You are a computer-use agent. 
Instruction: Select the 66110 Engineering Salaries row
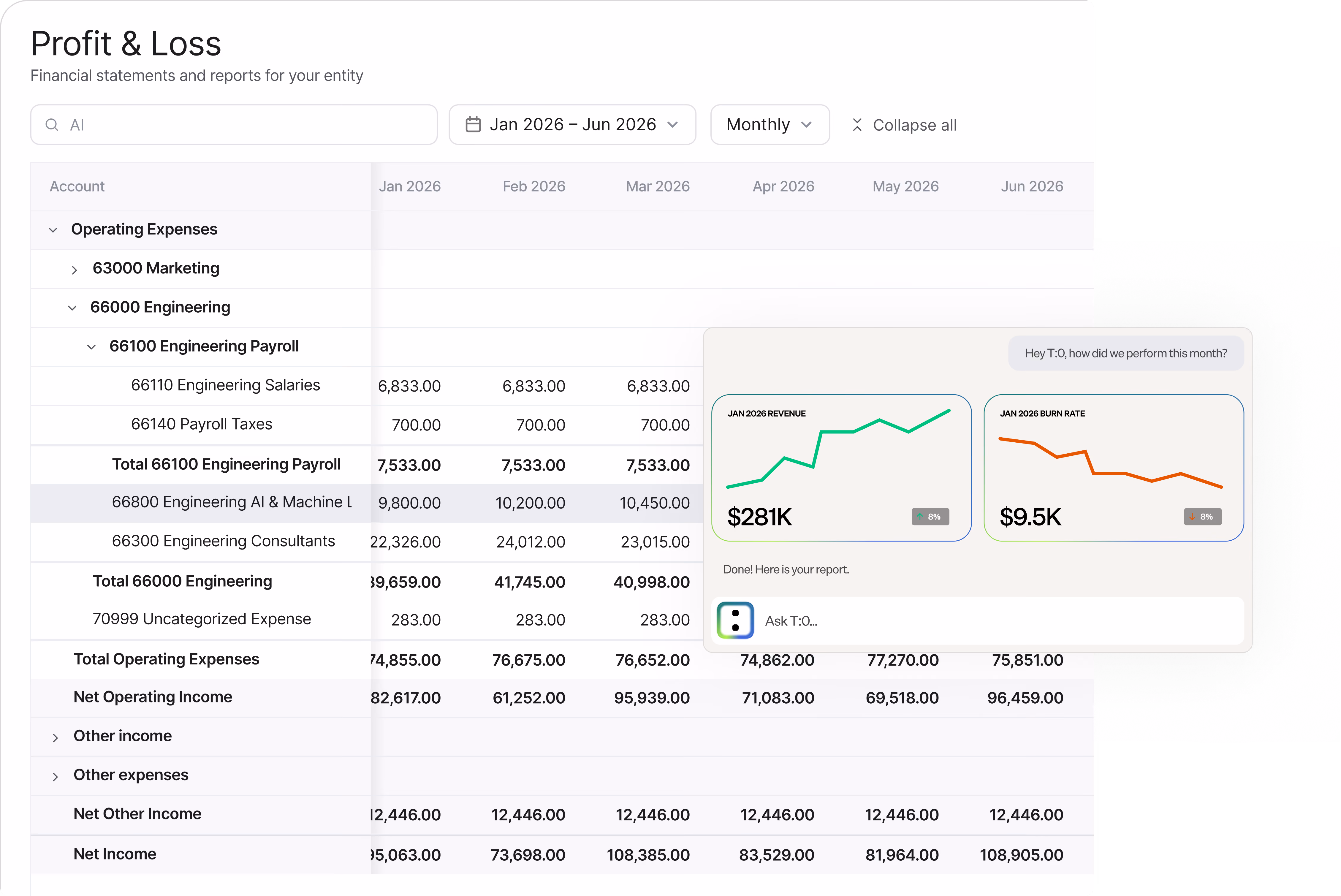click(x=366, y=386)
